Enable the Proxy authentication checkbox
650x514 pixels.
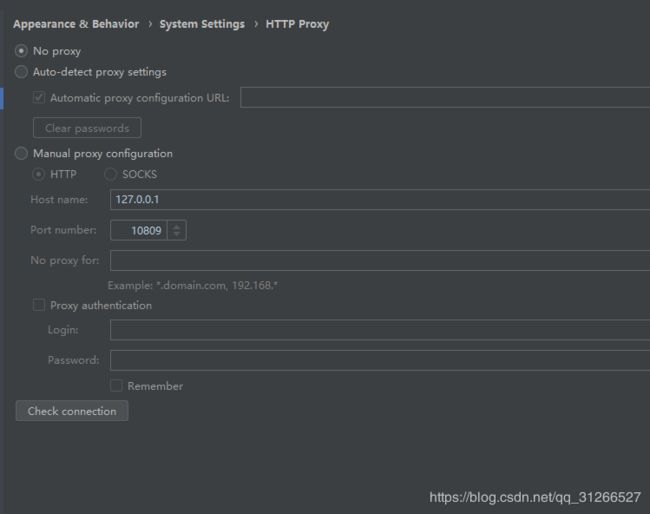click(39, 305)
